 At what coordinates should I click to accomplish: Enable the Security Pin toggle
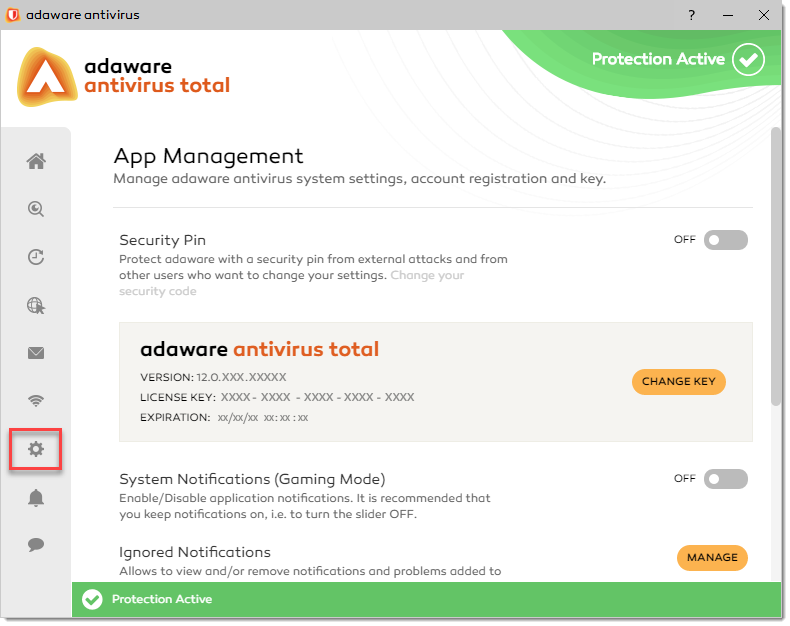click(x=726, y=240)
